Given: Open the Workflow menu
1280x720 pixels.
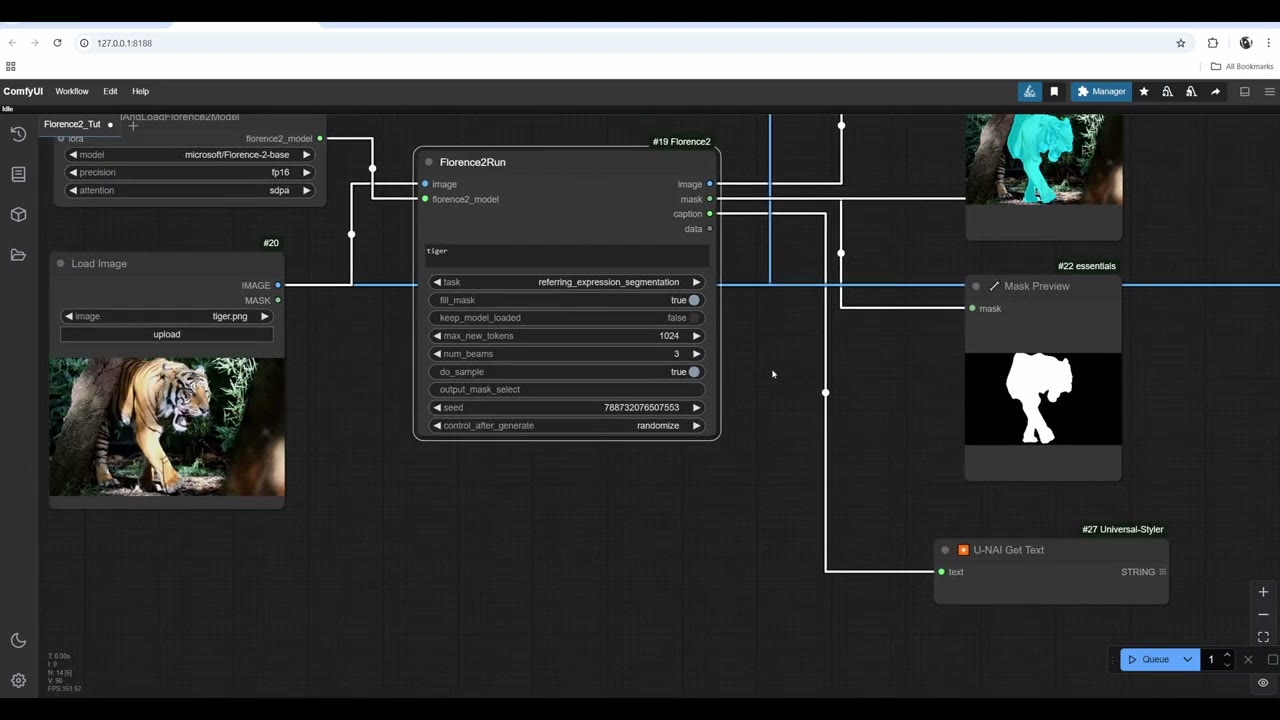Looking at the screenshot, I should pos(72,91).
